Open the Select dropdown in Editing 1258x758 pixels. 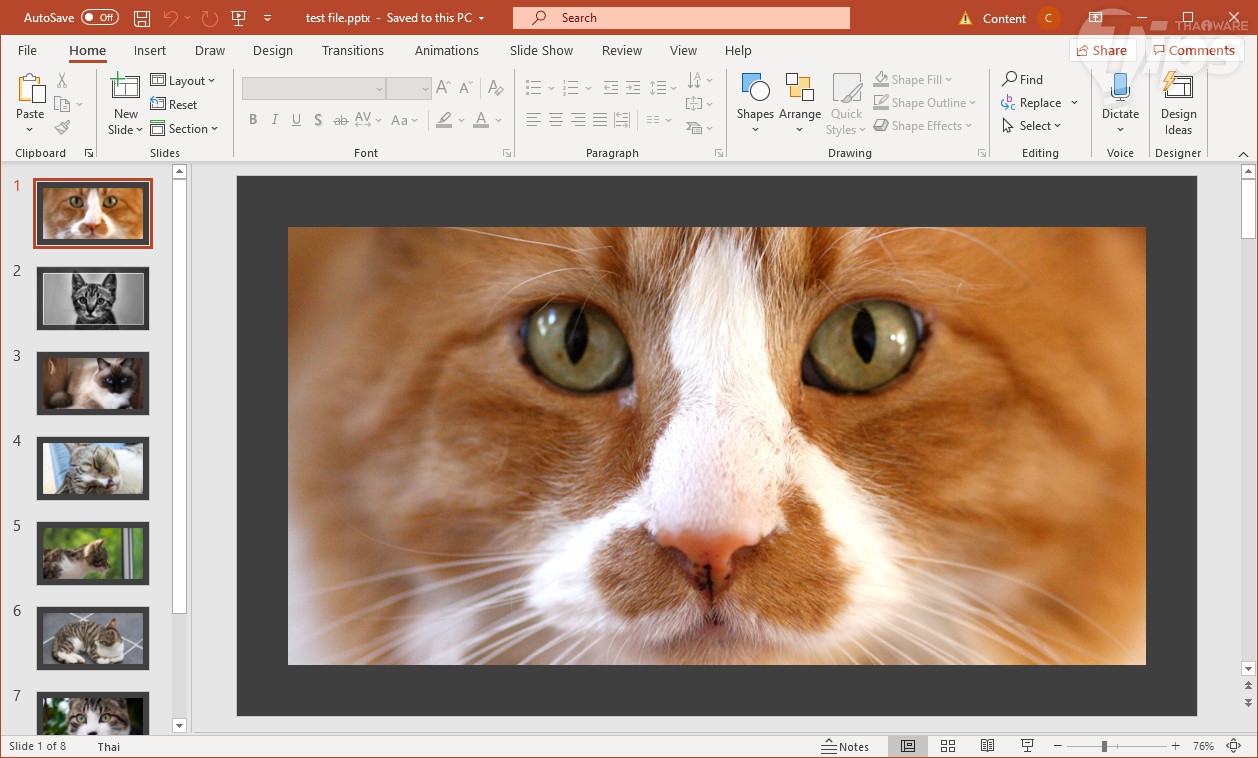(x=1032, y=126)
